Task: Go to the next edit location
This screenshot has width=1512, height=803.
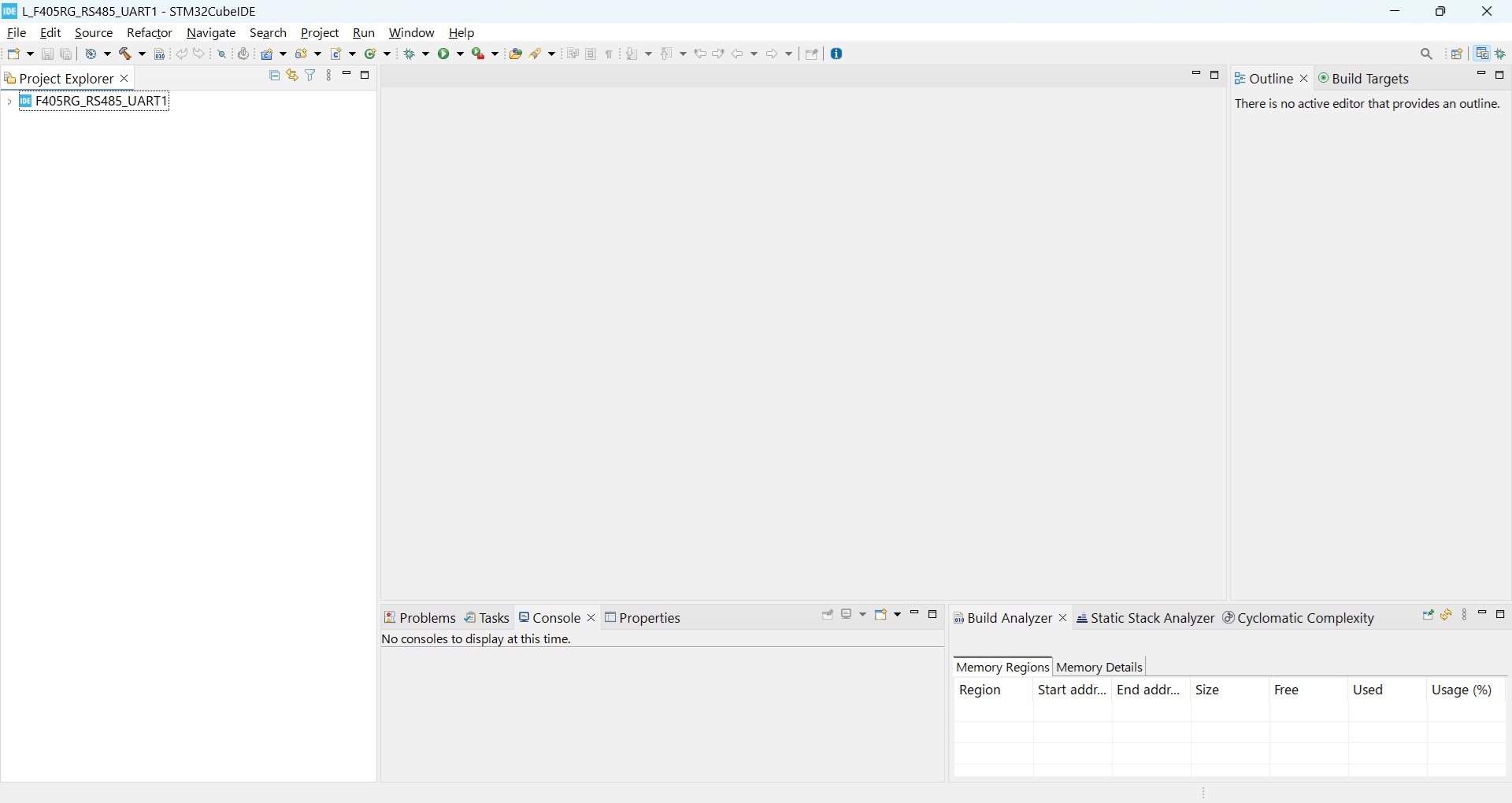Action: tap(720, 54)
